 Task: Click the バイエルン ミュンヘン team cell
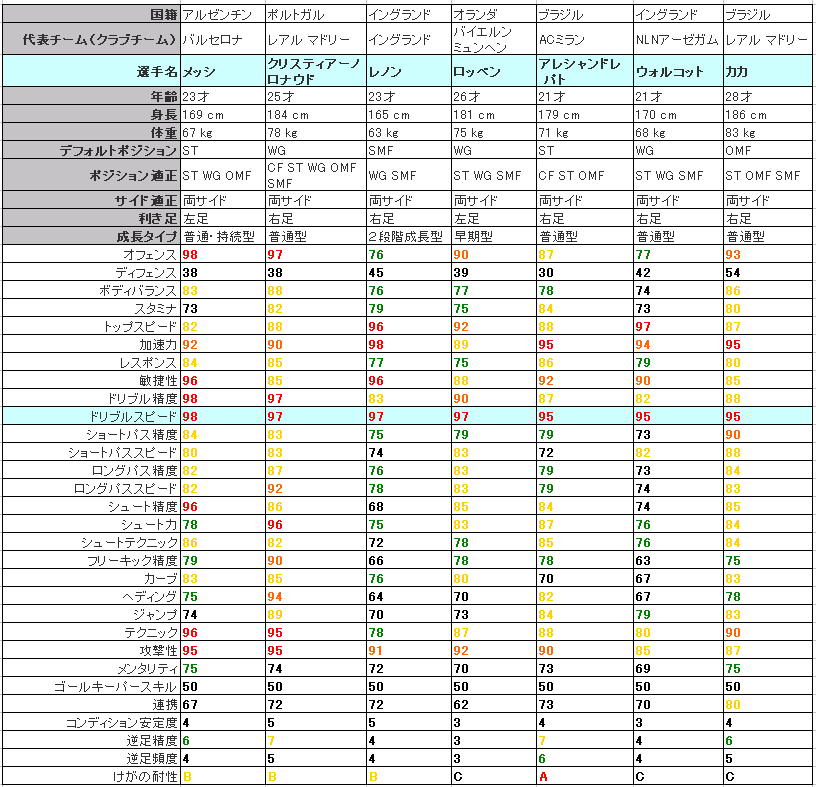tap(492, 40)
